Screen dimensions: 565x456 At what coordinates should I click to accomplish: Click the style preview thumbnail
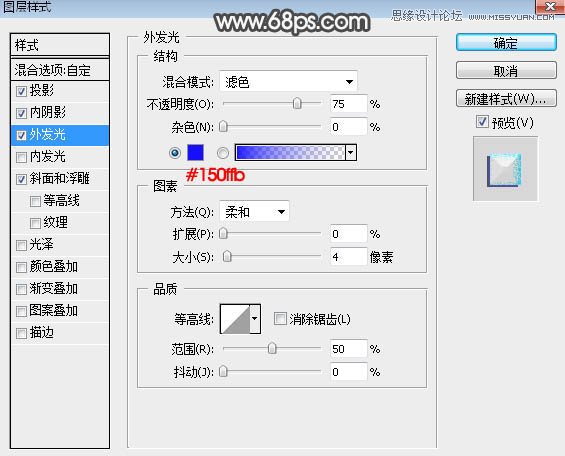(505, 169)
